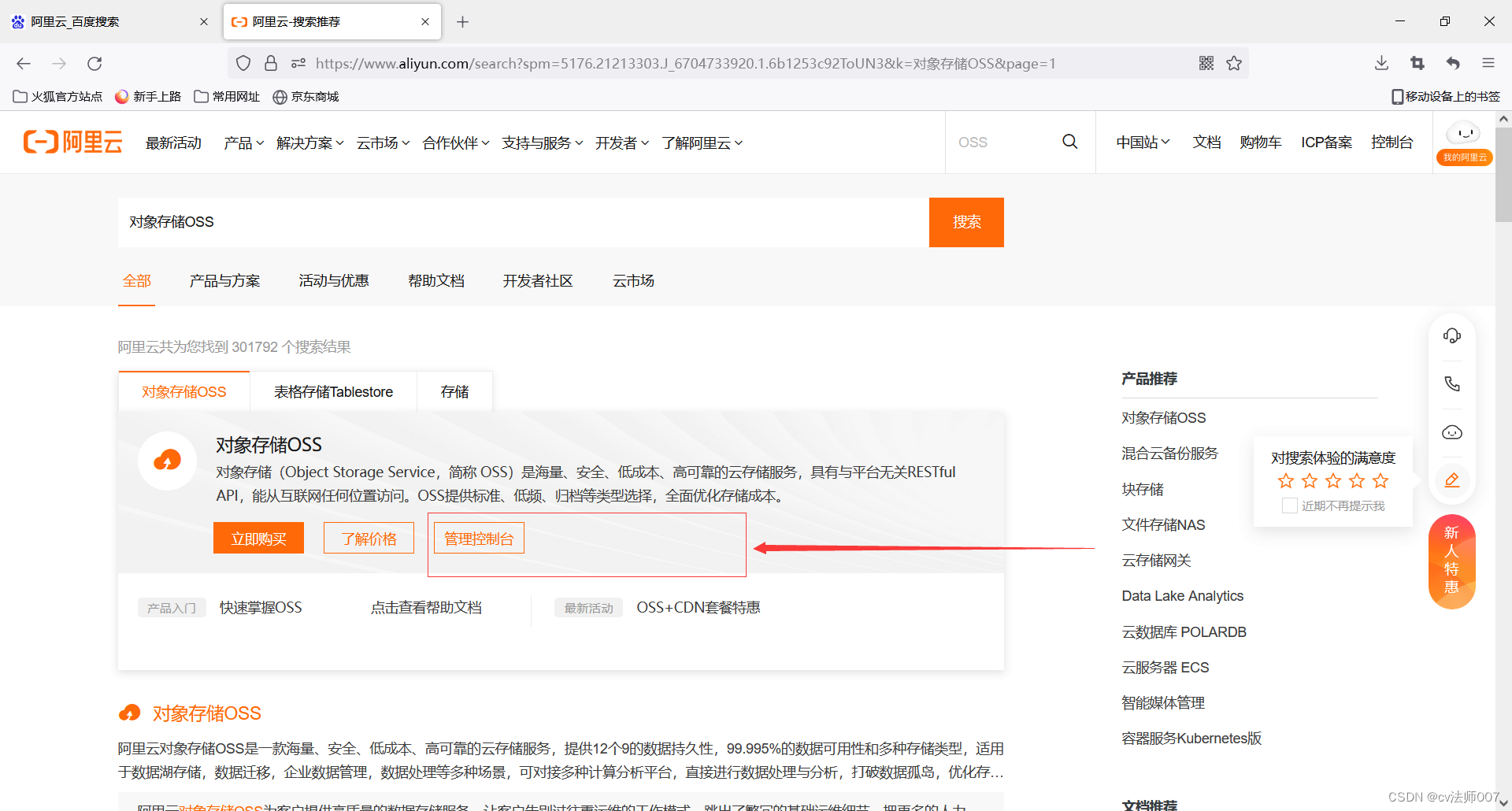Check the 近期不再提示我 checkbox
This screenshot has height=811, width=1512.
coord(1290,506)
